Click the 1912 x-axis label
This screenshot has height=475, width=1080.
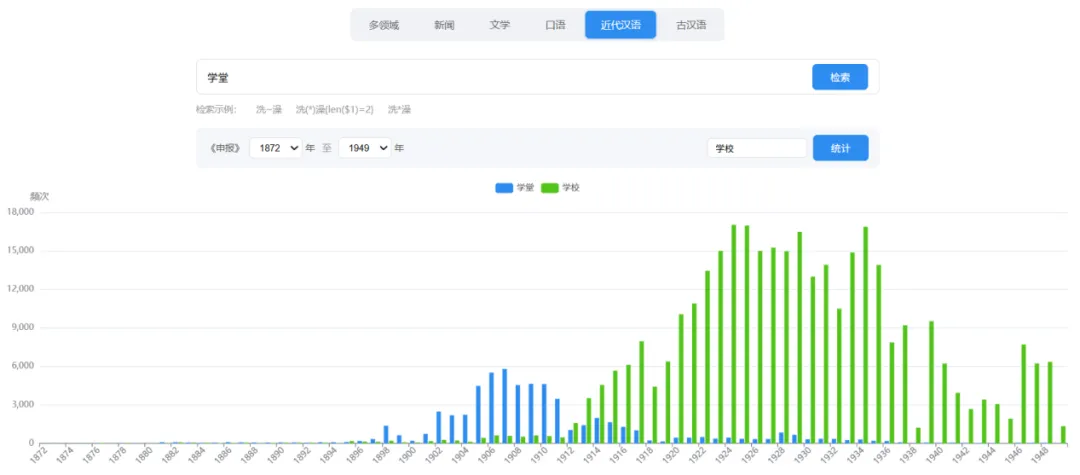565,456
